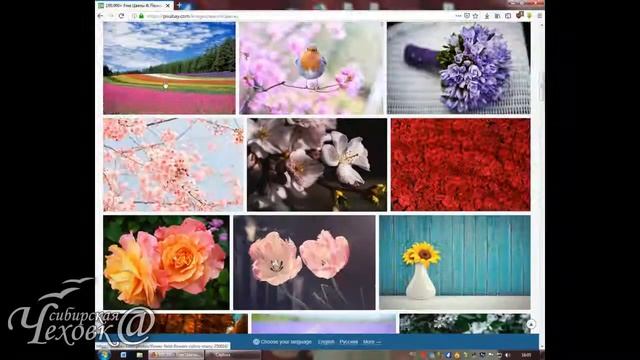640x360 pixels.
Task: Choose English language link
Action: 326,342
